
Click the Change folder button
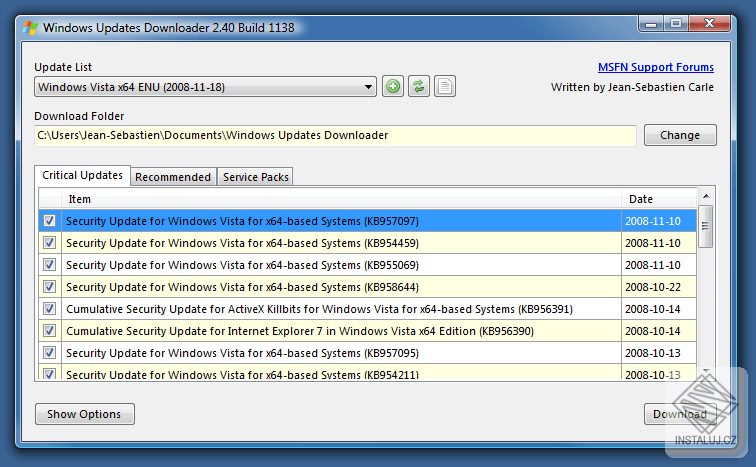680,135
